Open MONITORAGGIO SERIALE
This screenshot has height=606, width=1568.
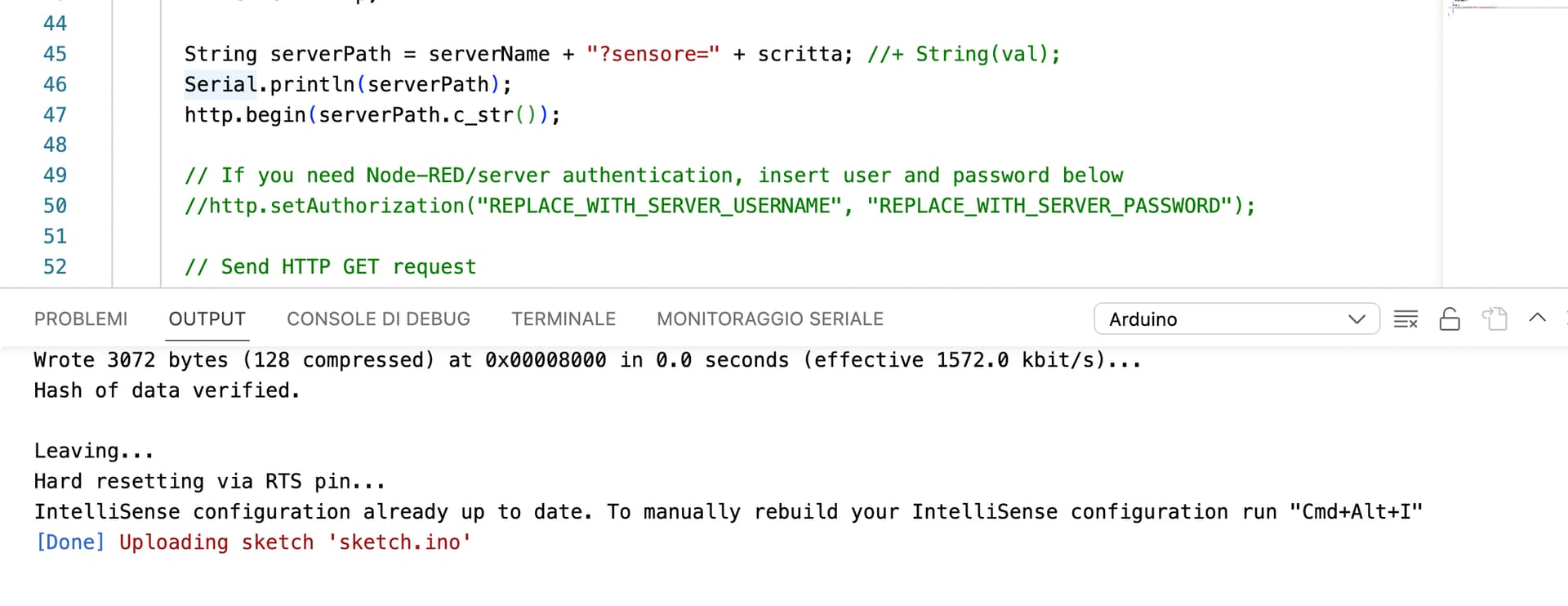pyautogui.click(x=769, y=319)
